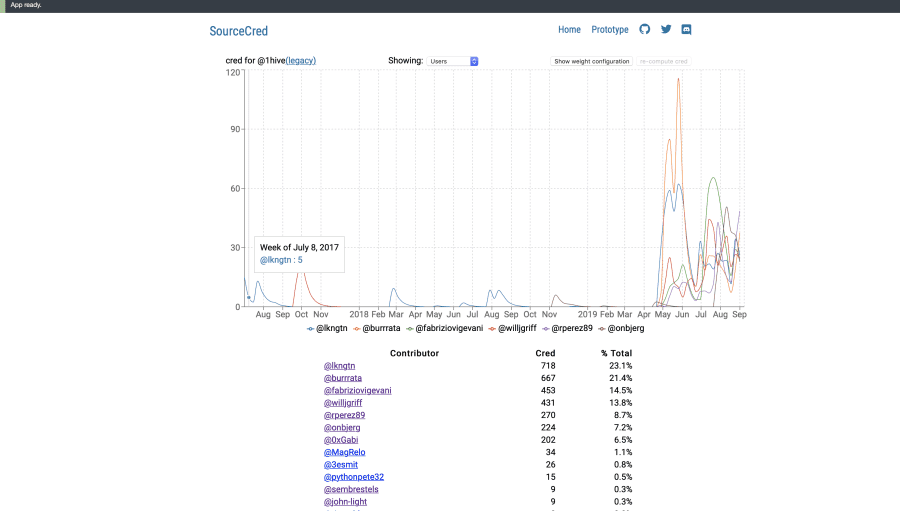
Task: Toggle the @rperez89 legend entry
Action: click(567, 328)
